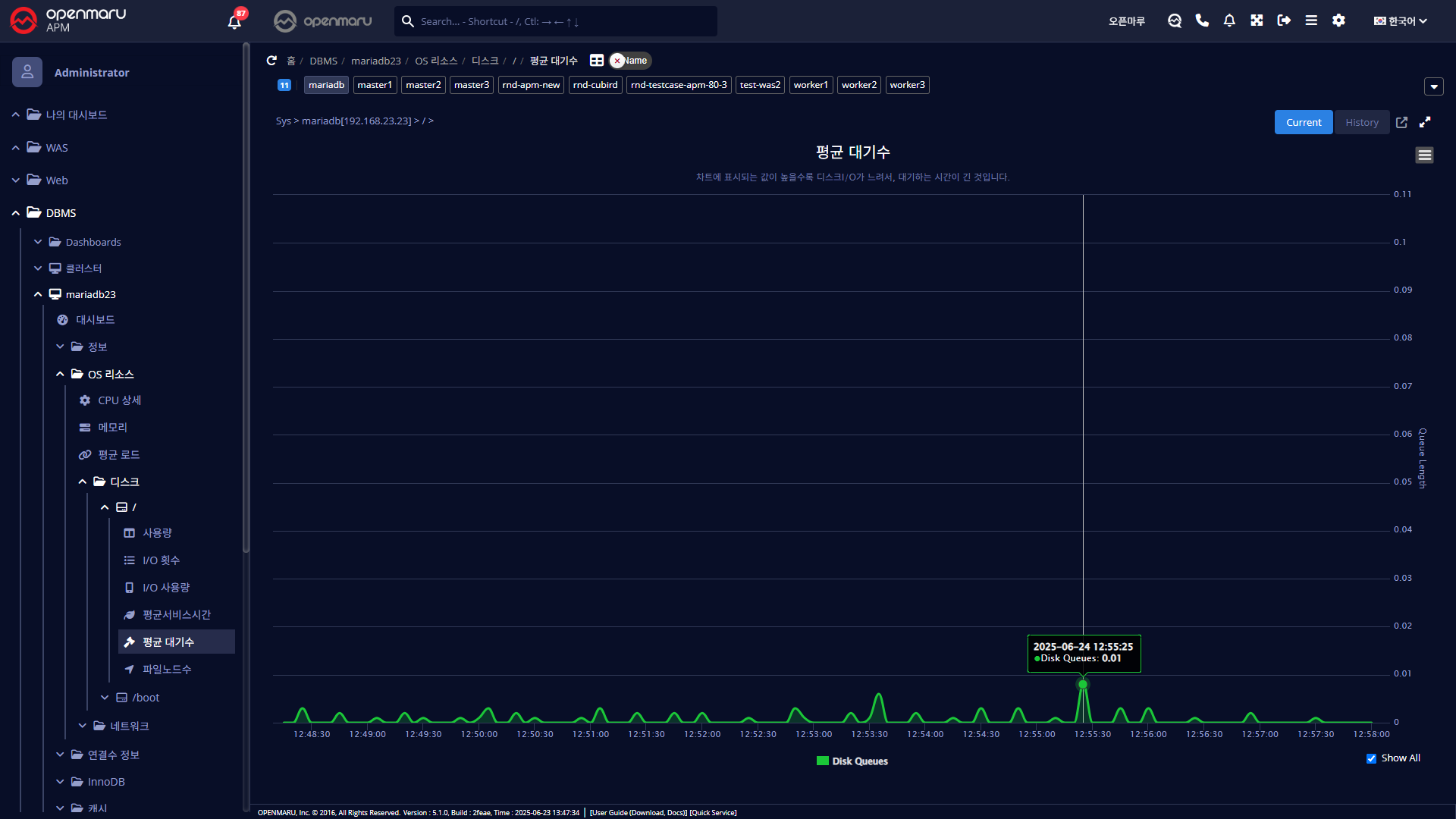Open the chart hamburger menu icon
Screen dimensions: 1456x819
point(1424,155)
